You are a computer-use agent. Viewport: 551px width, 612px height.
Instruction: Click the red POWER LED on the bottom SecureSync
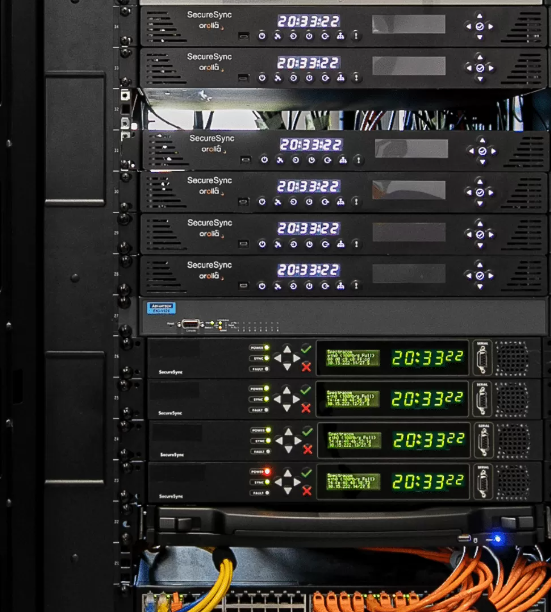267,471
